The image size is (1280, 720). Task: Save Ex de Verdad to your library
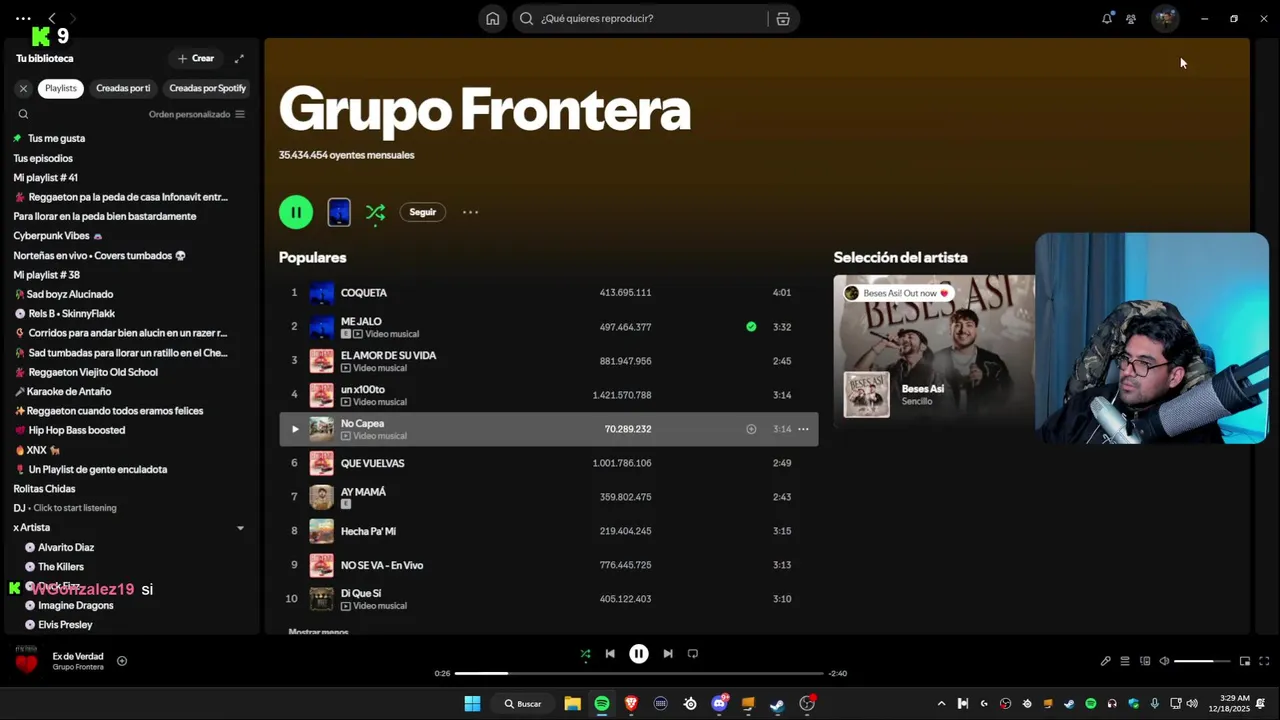tap(122, 661)
